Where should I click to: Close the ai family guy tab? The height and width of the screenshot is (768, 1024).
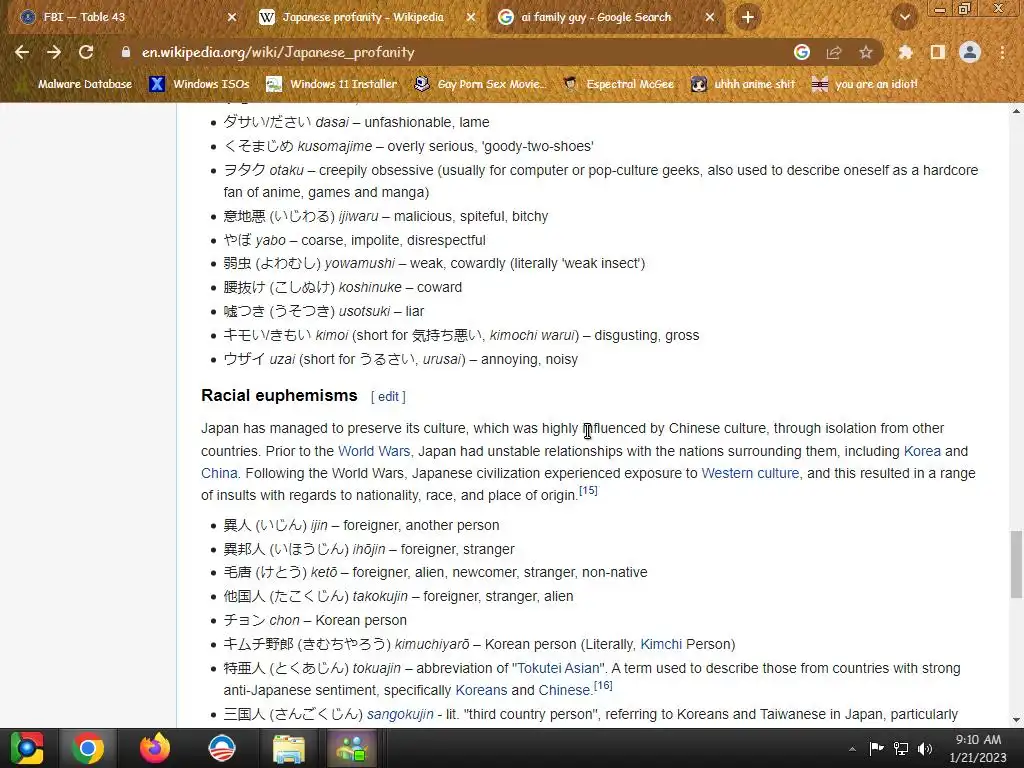(710, 18)
